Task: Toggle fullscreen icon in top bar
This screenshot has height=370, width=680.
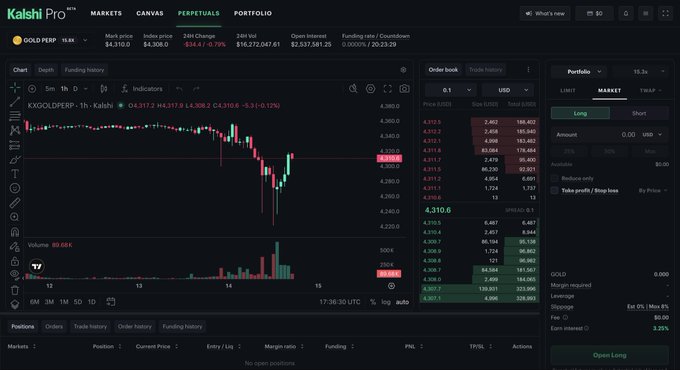Action: click(x=665, y=13)
